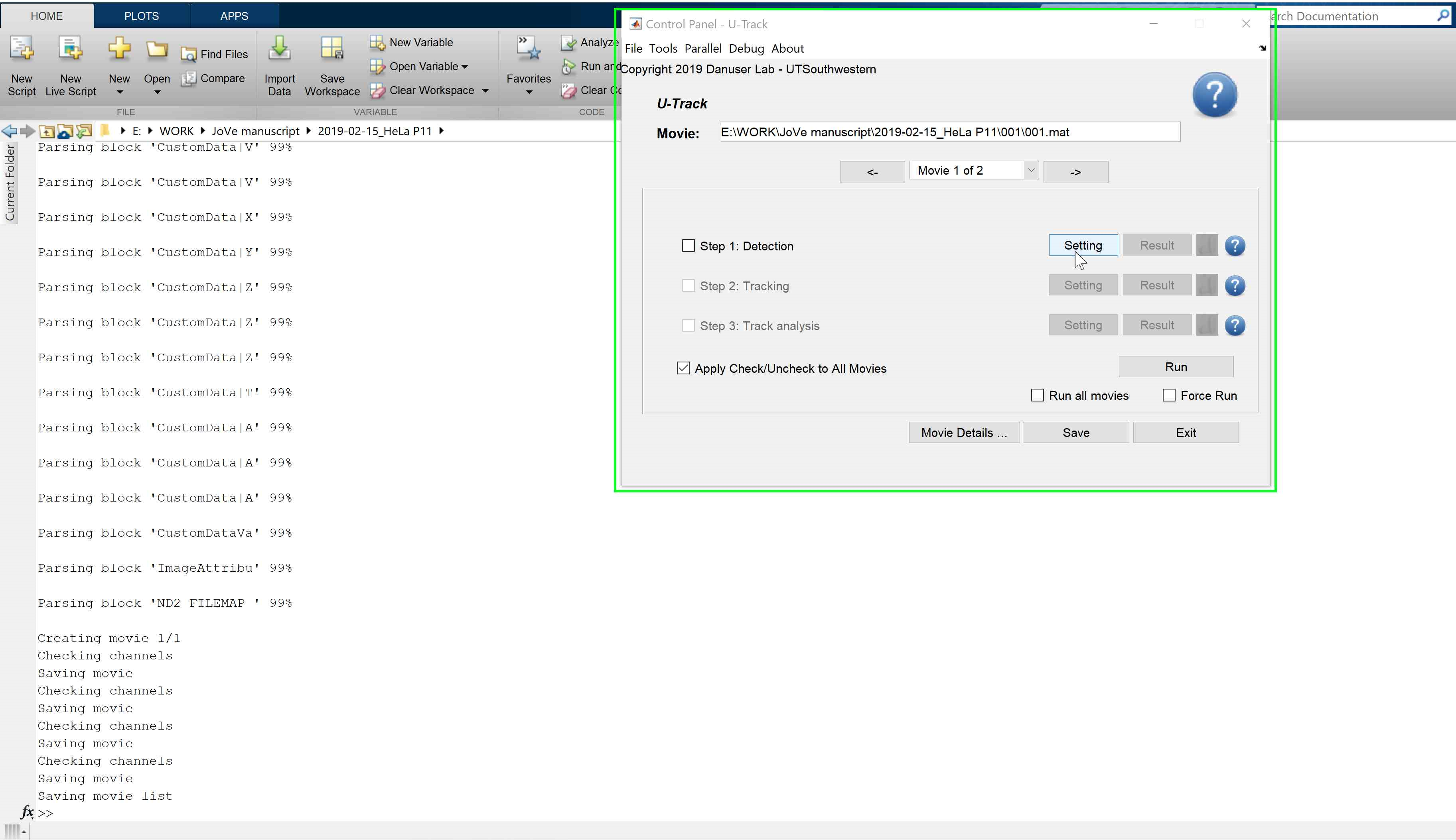
Task: Click the New Script icon
Action: point(22,49)
